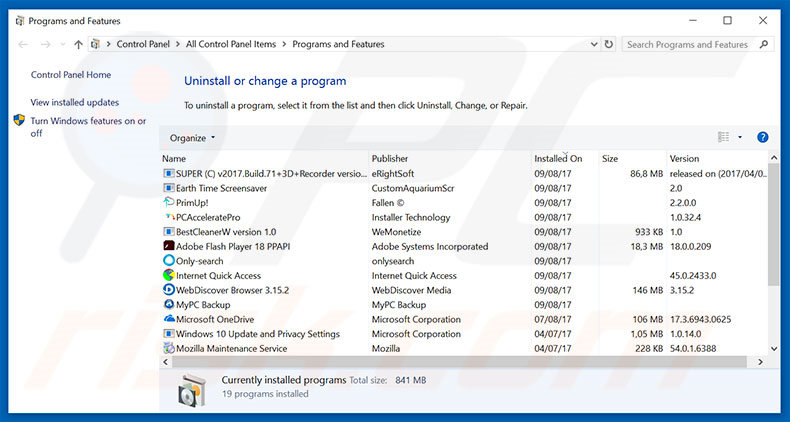Click the help question mark icon

pyautogui.click(x=762, y=137)
